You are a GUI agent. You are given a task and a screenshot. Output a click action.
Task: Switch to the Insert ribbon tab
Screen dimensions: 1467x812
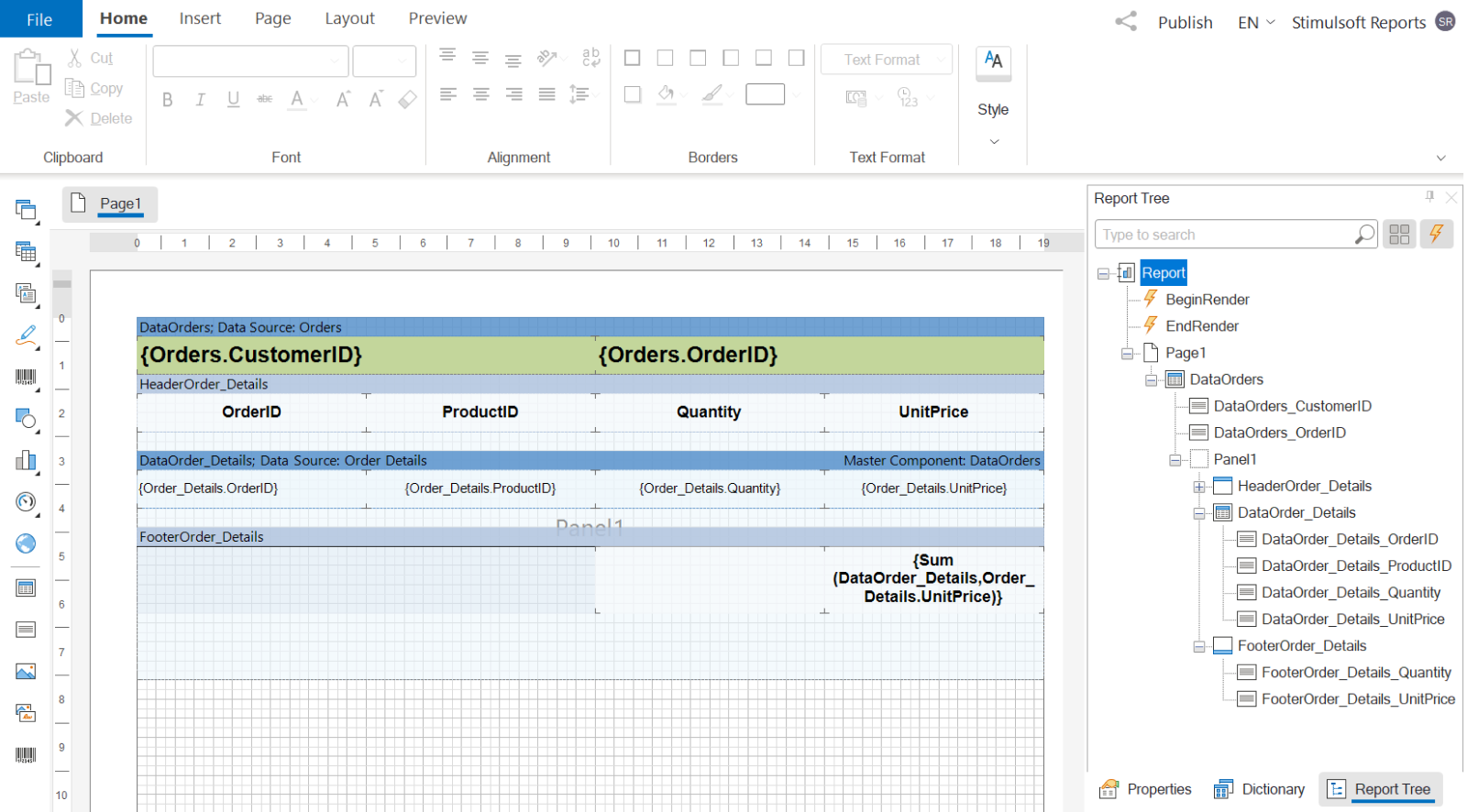click(x=200, y=18)
